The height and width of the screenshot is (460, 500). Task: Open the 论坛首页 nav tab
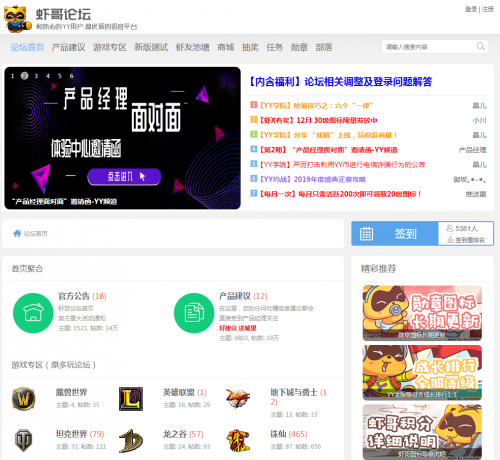point(27,47)
